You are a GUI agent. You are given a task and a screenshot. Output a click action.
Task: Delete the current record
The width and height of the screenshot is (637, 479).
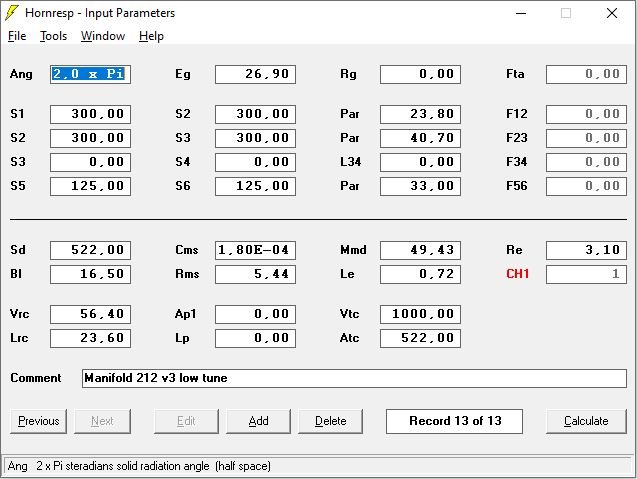point(331,421)
